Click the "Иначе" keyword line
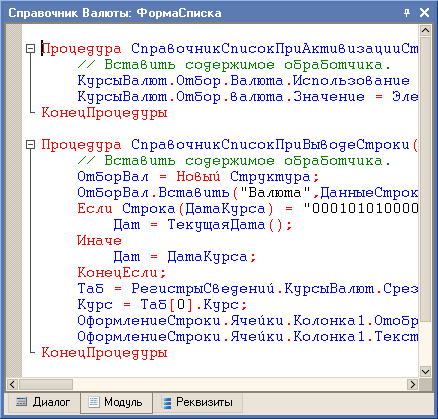Image resolution: width=438 pixels, height=419 pixels. pos(99,241)
